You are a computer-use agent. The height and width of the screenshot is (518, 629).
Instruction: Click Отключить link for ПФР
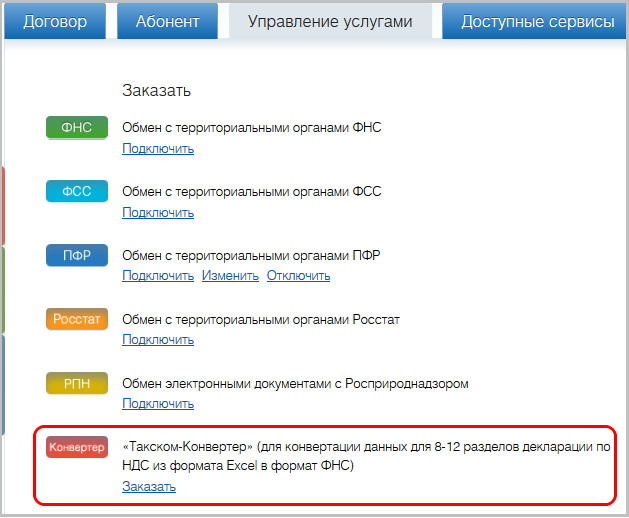point(298,276)
